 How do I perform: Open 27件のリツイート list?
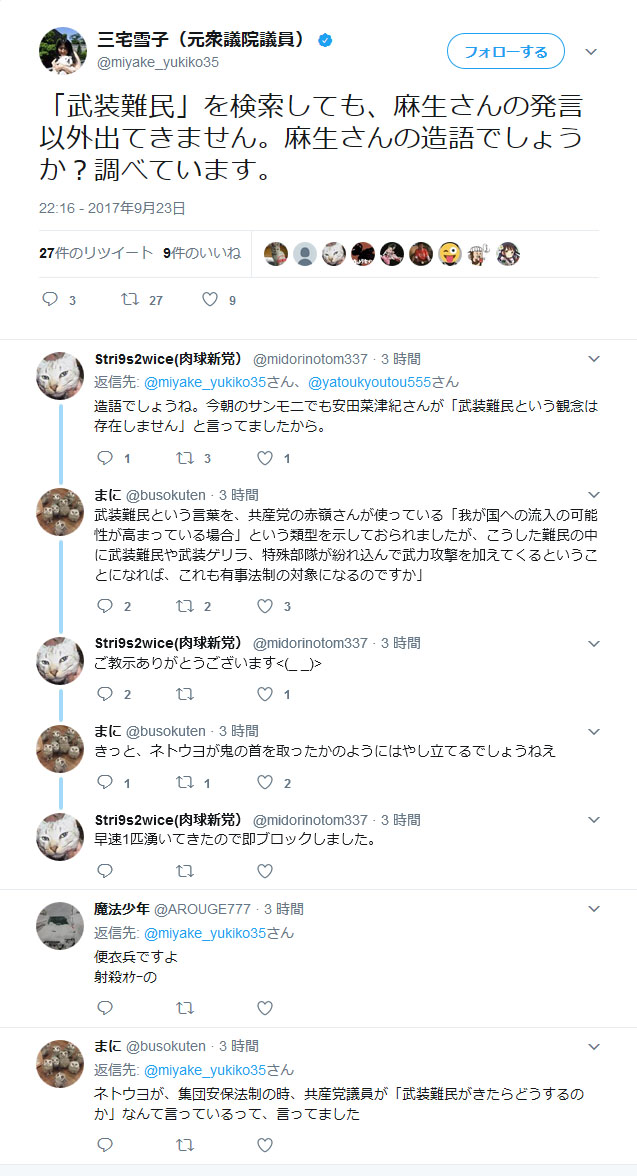tap(96, 253)
